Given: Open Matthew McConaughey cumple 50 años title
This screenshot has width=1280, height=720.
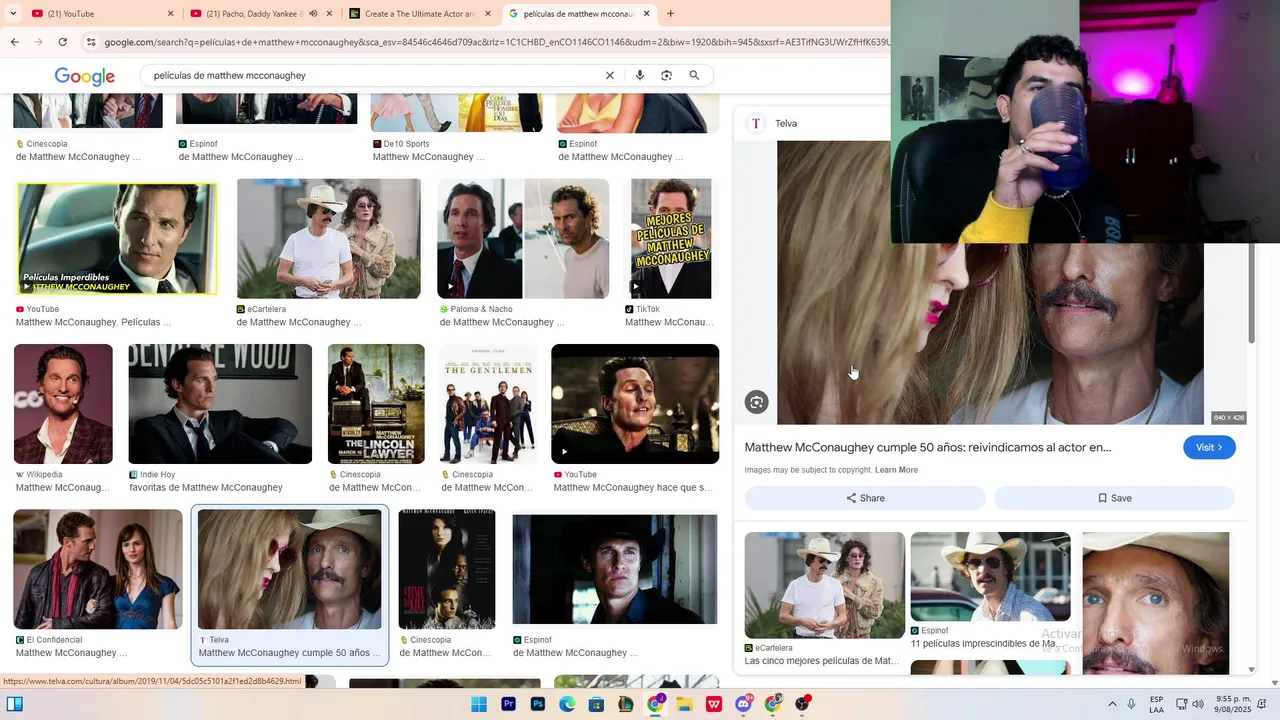Looking at the screenshot, I should (x=927, y=448).
